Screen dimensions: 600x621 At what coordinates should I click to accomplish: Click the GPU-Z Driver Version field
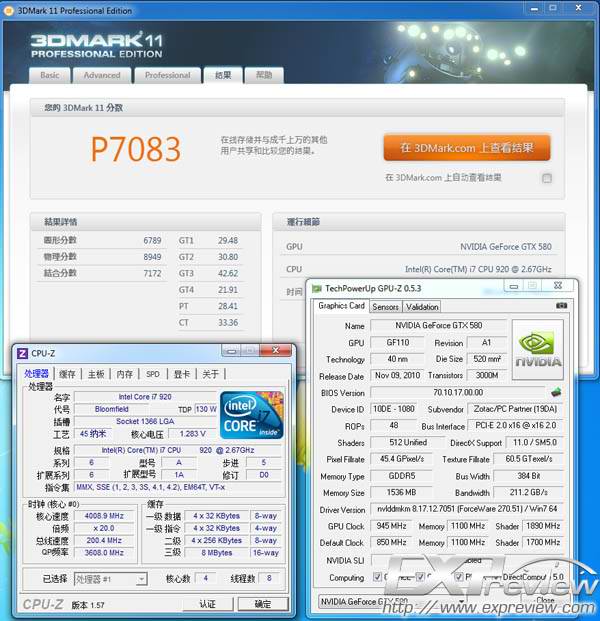click(468, 510)
